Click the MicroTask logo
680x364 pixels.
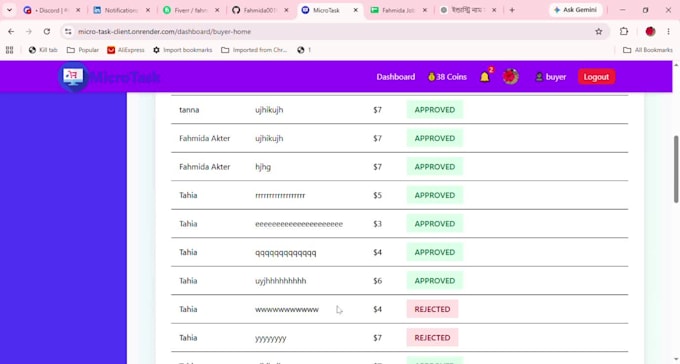[x=109, y=77]
